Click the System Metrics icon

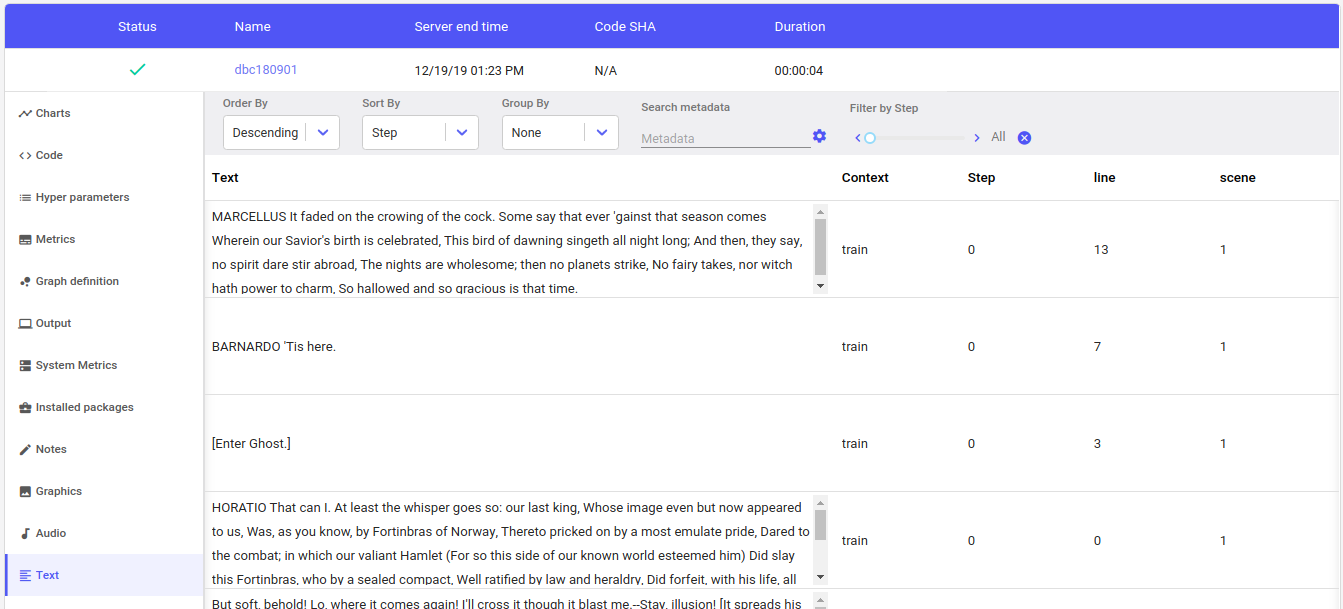coord(25,365)
